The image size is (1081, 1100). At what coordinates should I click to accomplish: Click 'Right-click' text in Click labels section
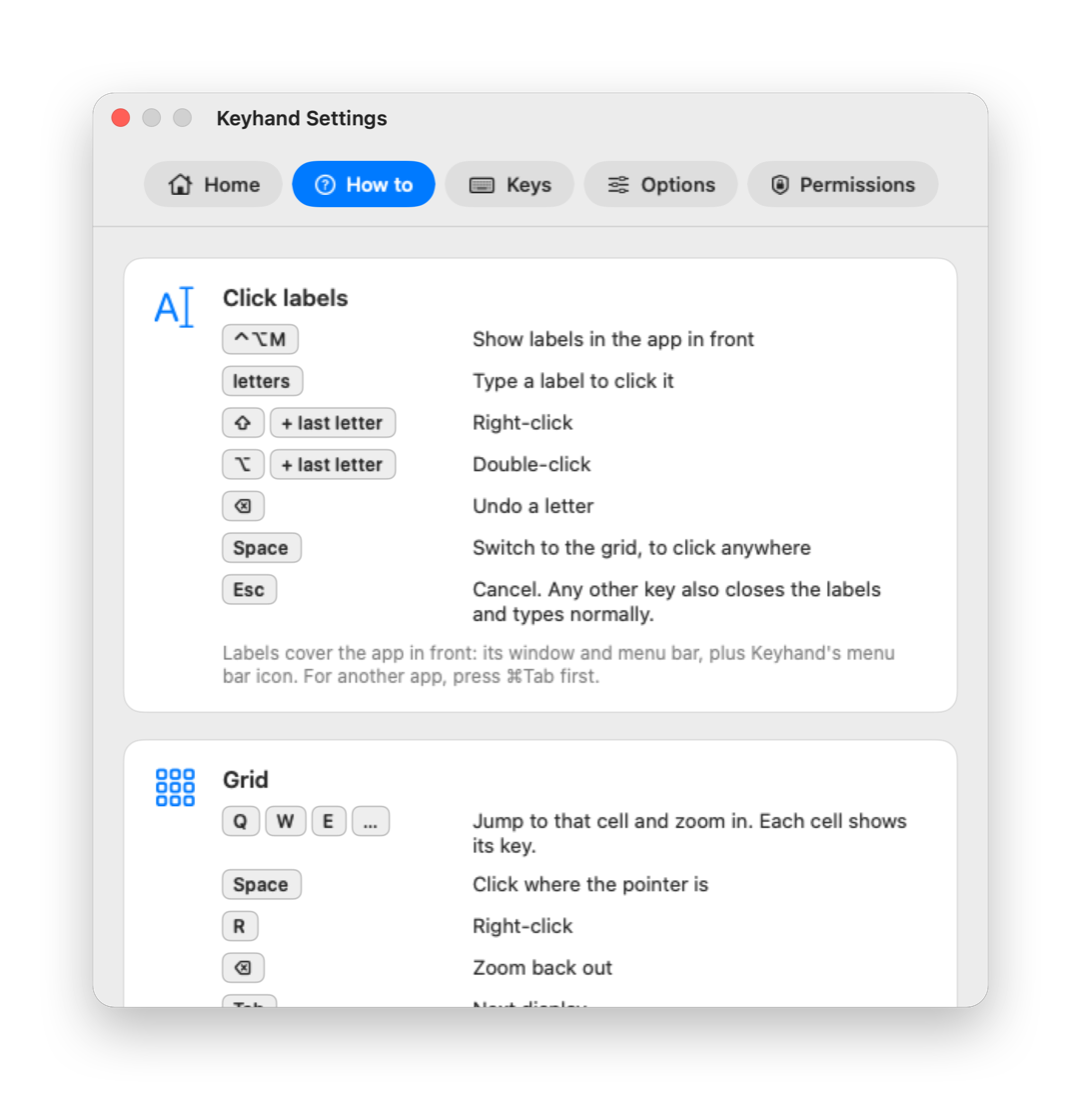[x=523, y=423]
